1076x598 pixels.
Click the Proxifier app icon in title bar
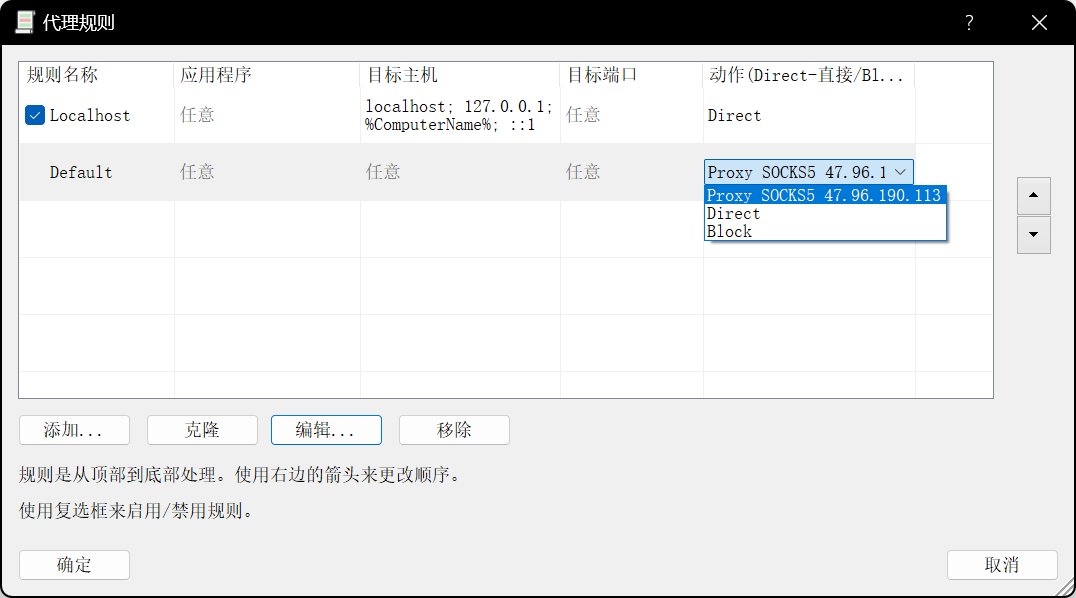pyautogui.click(x=25, y=23)
